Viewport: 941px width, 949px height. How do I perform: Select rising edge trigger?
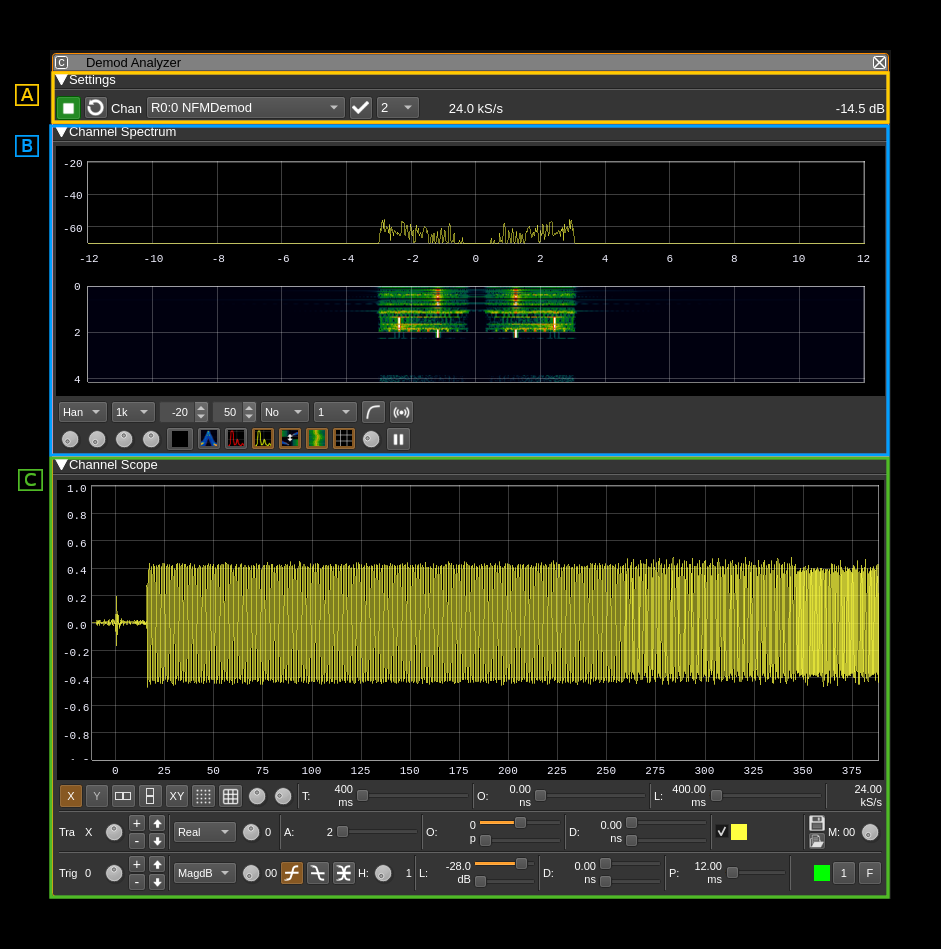pos(292,873)
